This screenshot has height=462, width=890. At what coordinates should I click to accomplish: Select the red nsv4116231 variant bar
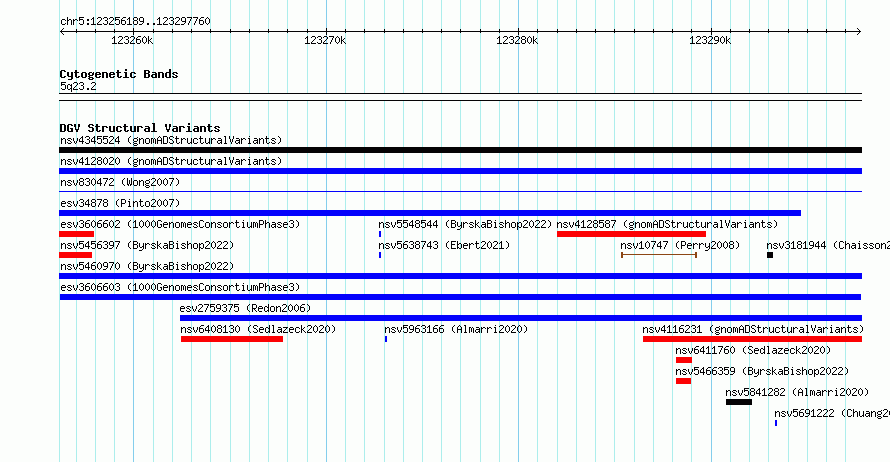pyautogui.click(x=753, y=339)
